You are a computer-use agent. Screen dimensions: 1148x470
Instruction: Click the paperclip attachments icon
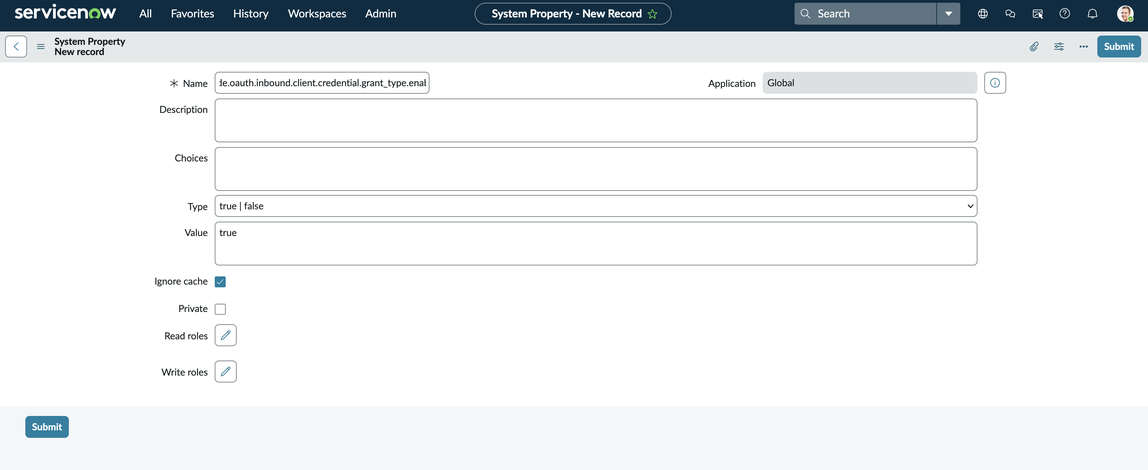(1034, 47)
